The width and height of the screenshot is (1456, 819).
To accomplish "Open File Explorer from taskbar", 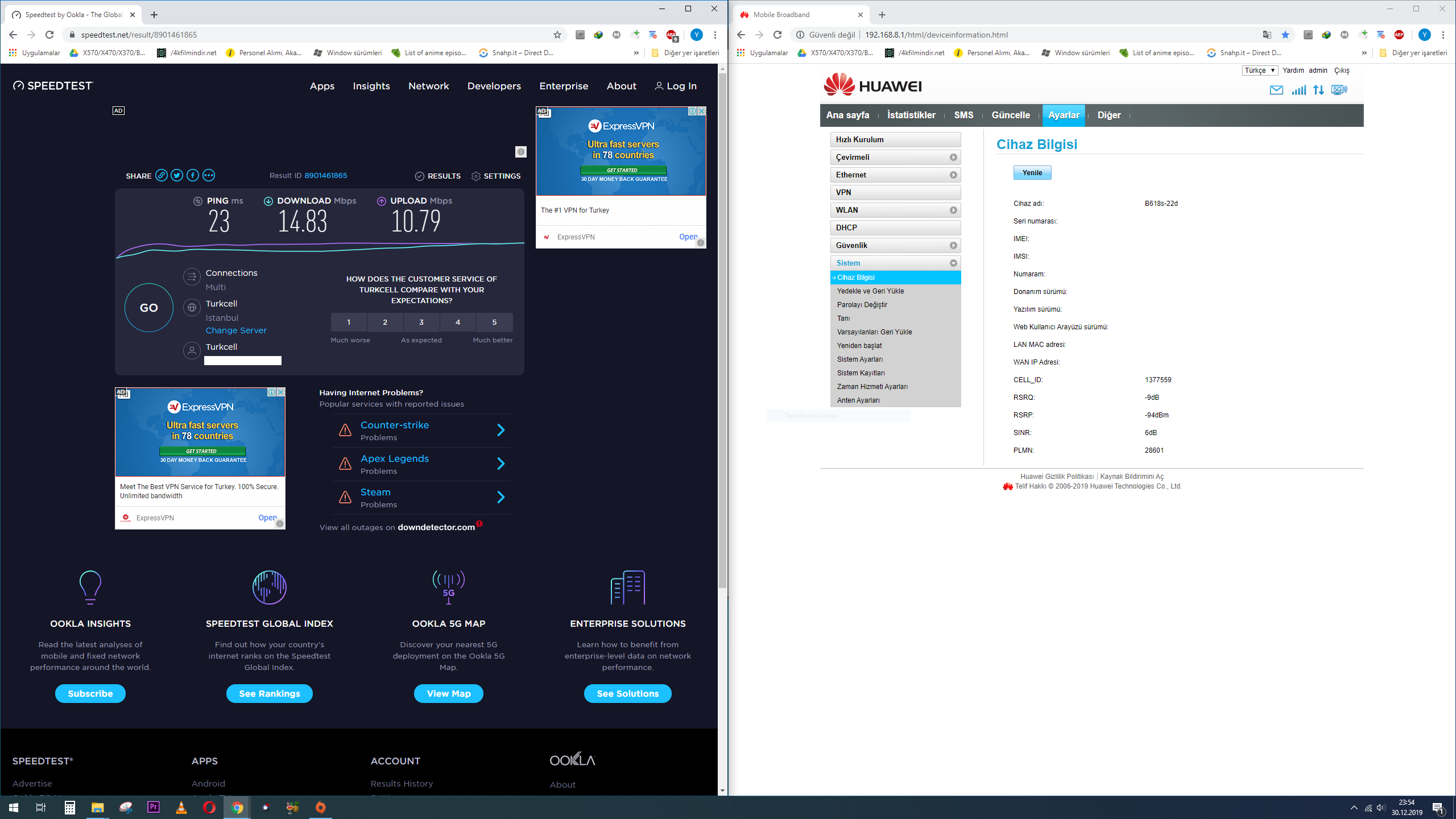I will 97,808.
